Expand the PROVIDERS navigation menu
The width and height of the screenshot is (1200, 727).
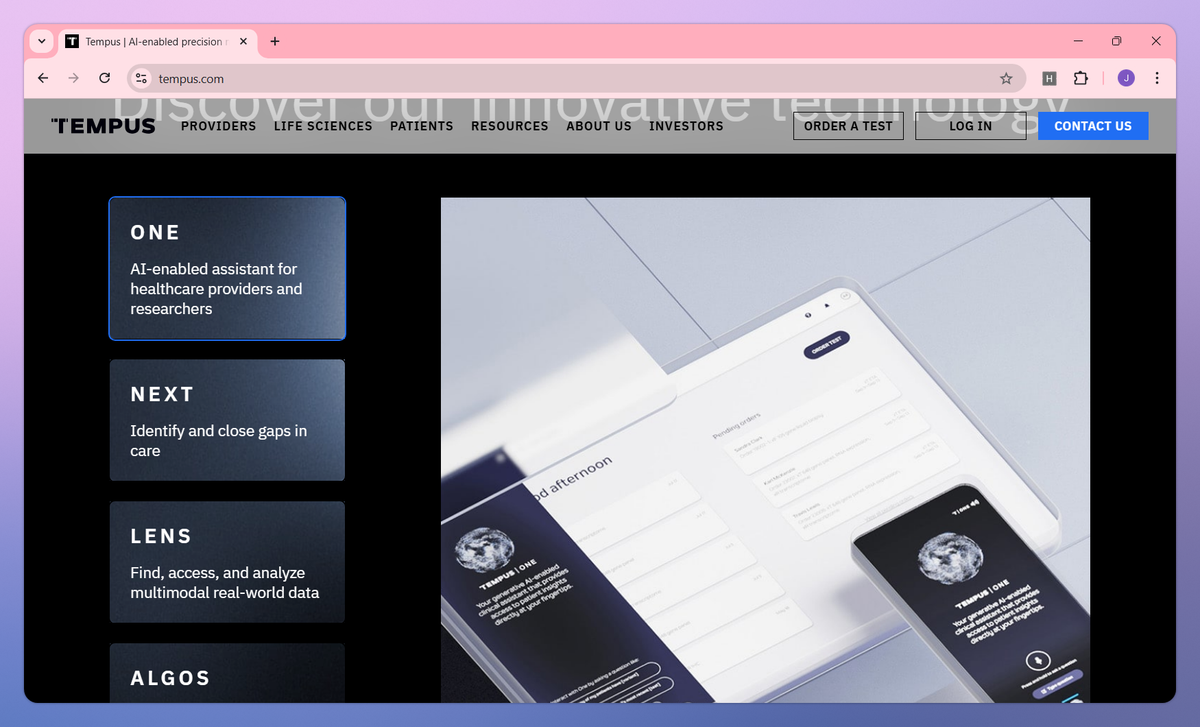[x=218, y=126]
